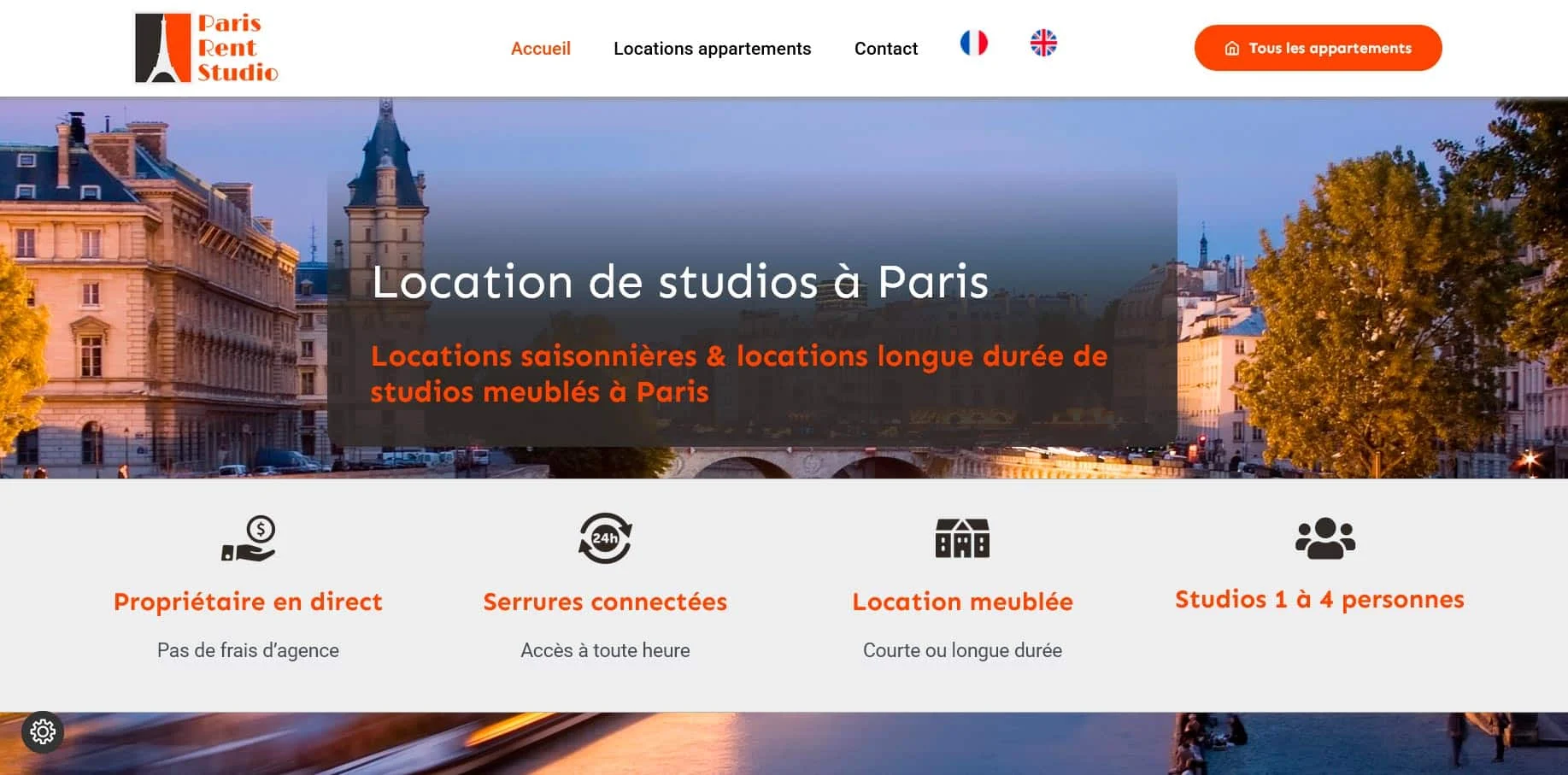Switch site language to English flag
The width and height of the screenshot is (1568, 775).
(1043, 43)
